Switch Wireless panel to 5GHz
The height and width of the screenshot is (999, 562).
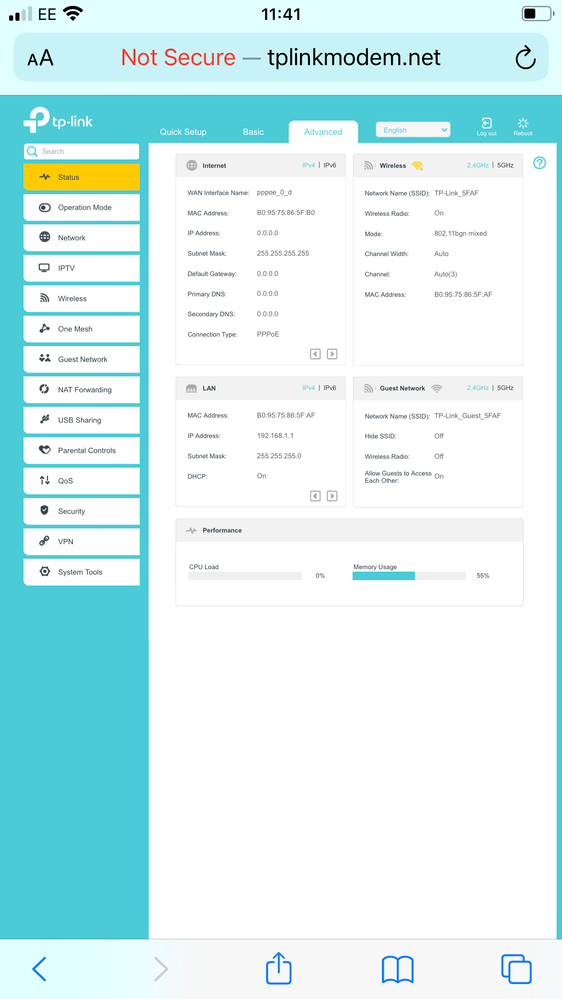505,165
